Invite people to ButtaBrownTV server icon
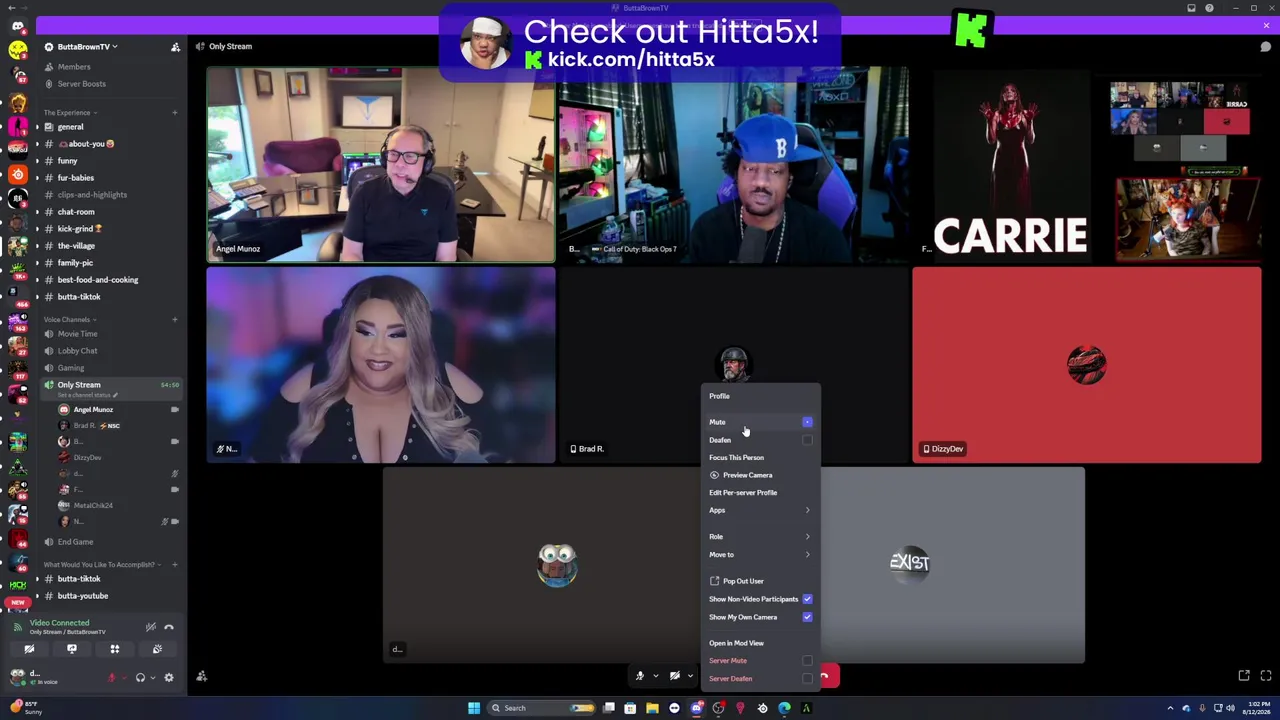Viewport: 1280px width, 720px height. tap(175, 47)
